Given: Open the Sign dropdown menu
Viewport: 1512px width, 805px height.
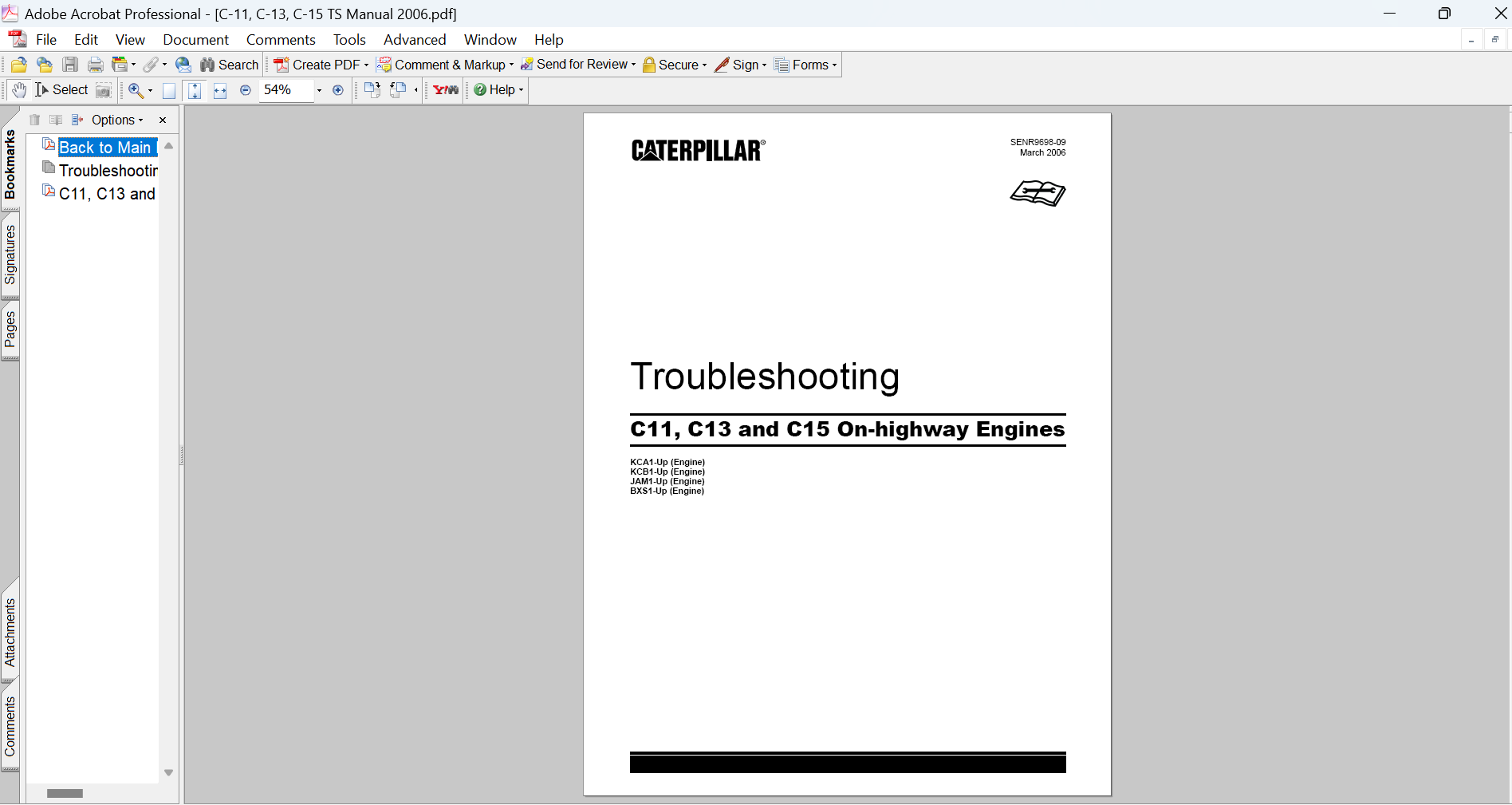Looking at the screenshot, I should (741, 65).
